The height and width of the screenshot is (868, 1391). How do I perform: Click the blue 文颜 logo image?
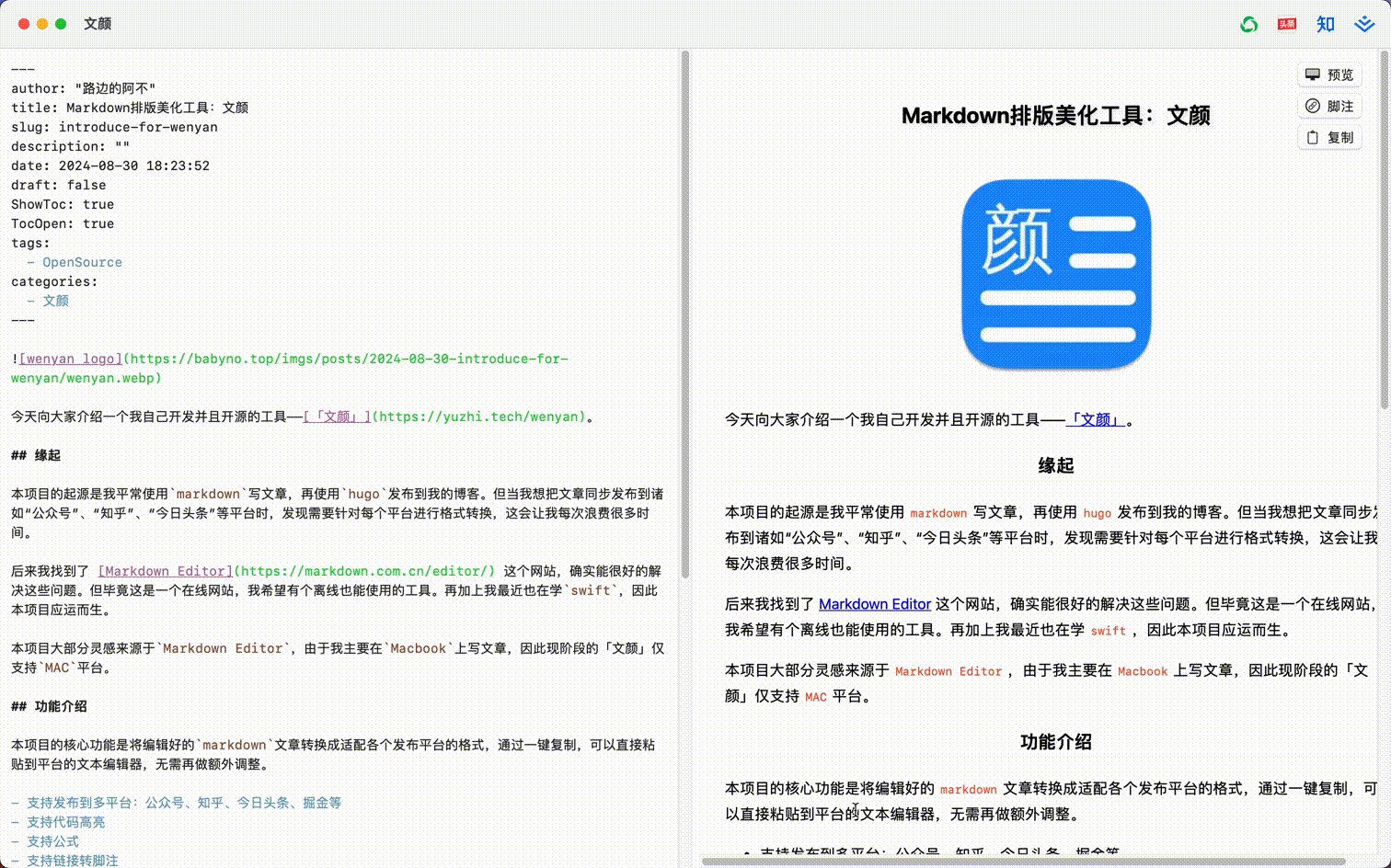(1056, 274)
